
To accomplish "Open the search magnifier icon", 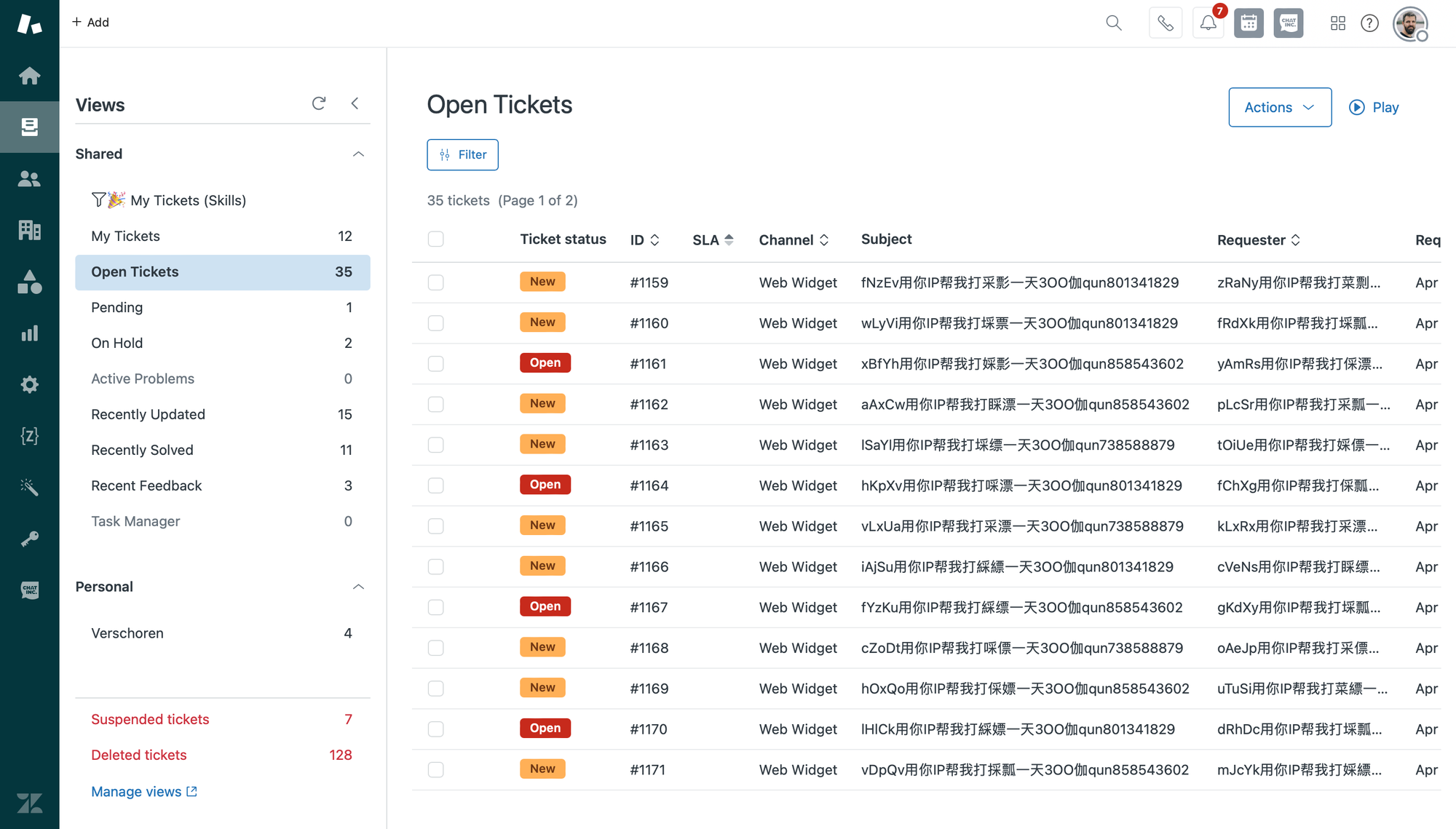I will (1113, 23).
